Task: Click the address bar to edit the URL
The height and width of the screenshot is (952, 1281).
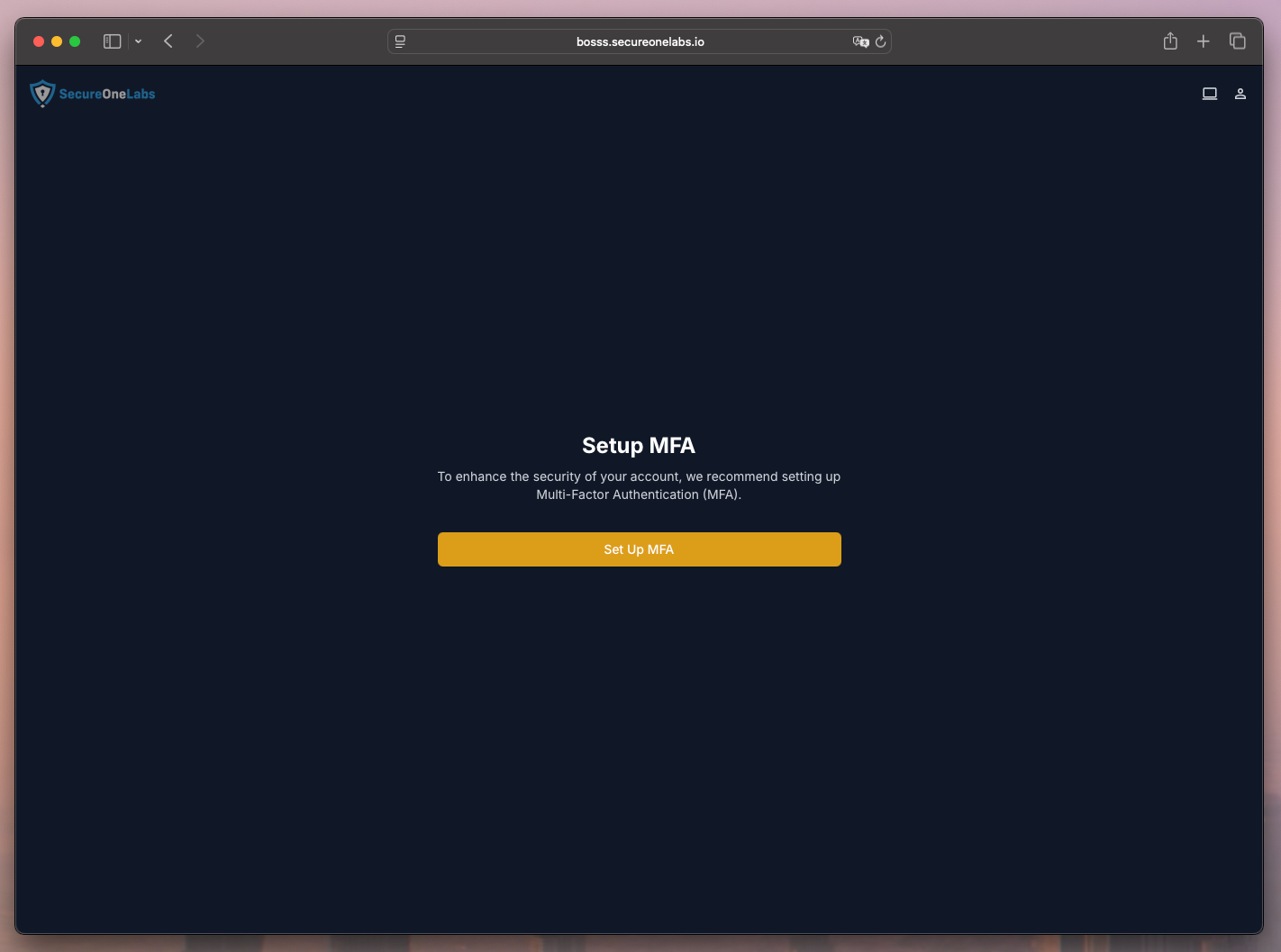Action: coord(640,41)
